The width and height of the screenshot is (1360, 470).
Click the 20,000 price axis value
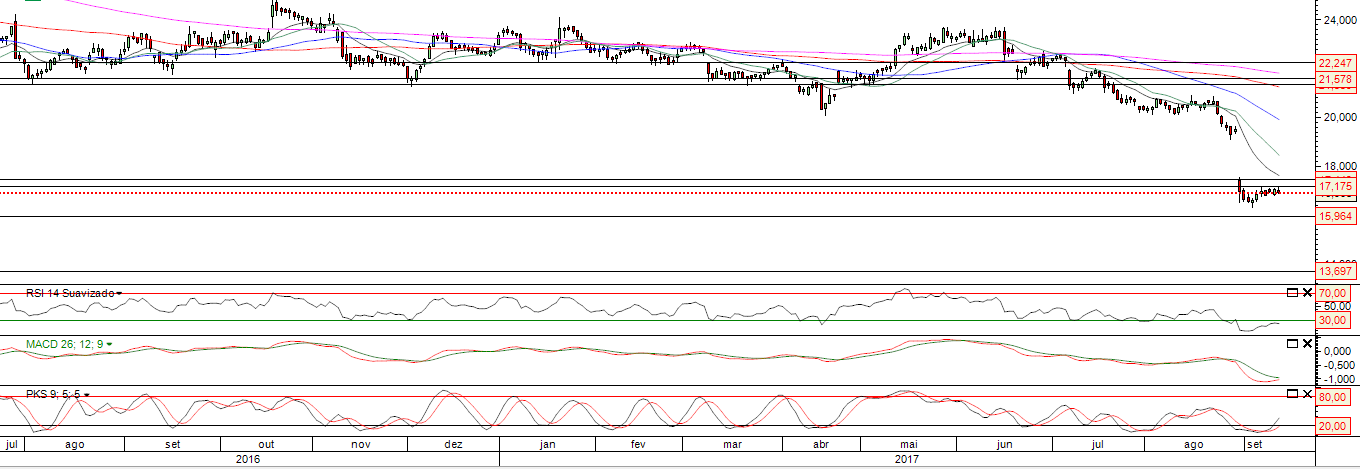(x=1338, y=116)
